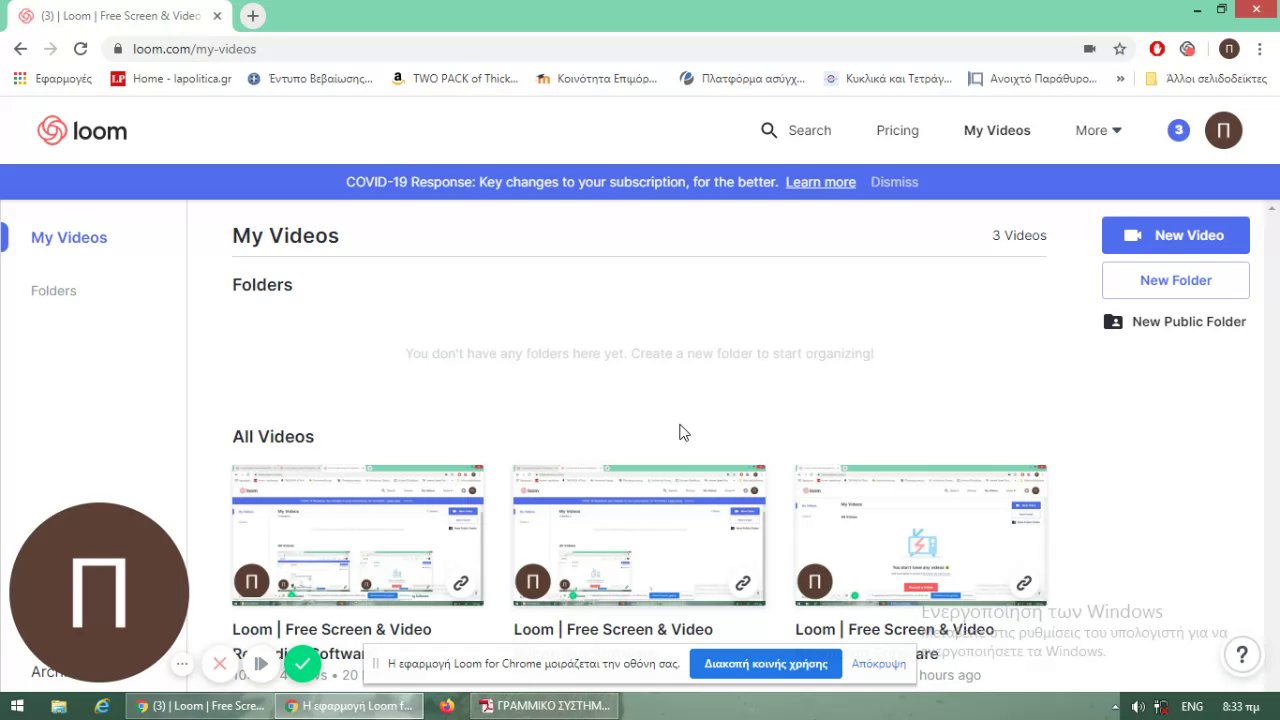Screen dimensions: 1280x720
Task: Open Firefox from the taskbar
Action: point(446,705)
